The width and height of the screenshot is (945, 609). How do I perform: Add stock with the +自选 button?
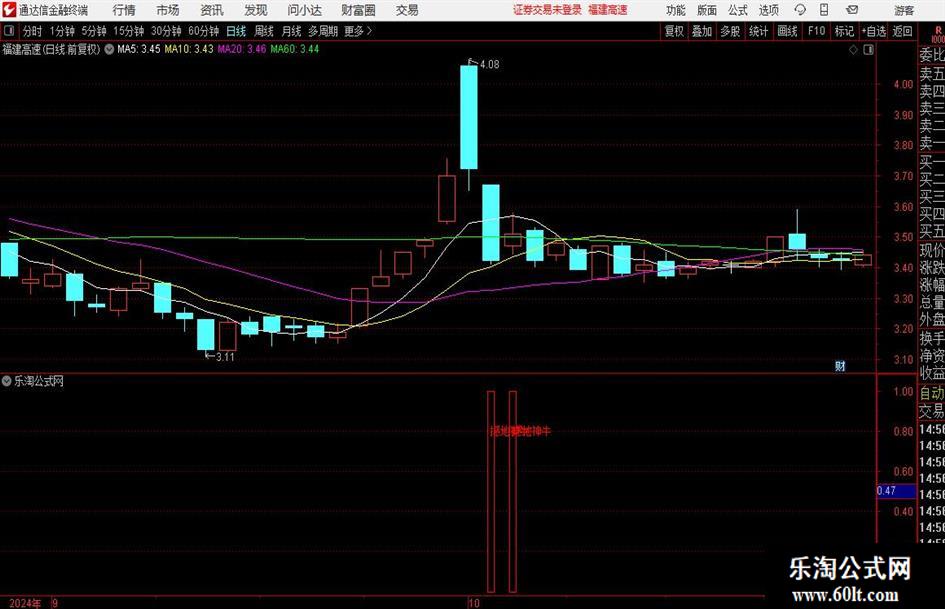pos(874,31)
